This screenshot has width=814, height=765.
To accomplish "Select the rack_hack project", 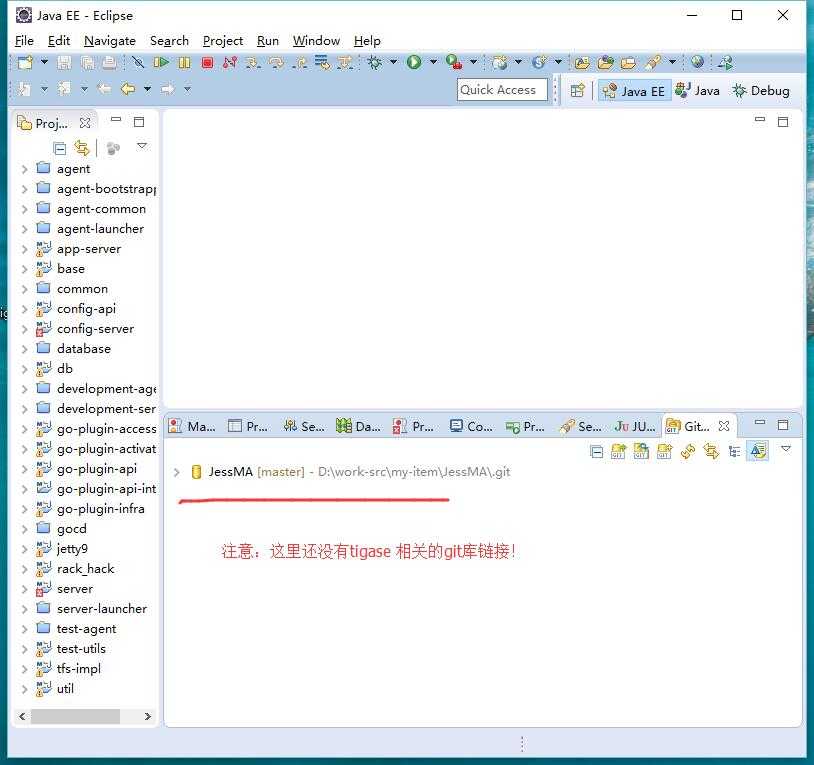I will coord(85,569).
